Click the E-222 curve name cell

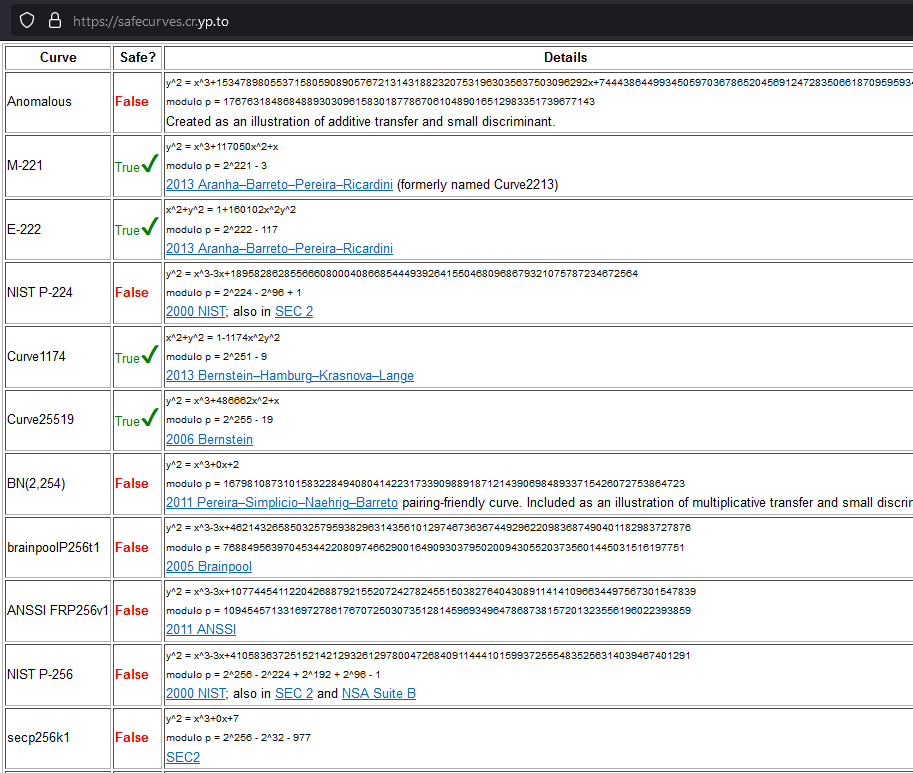(58, 229)
